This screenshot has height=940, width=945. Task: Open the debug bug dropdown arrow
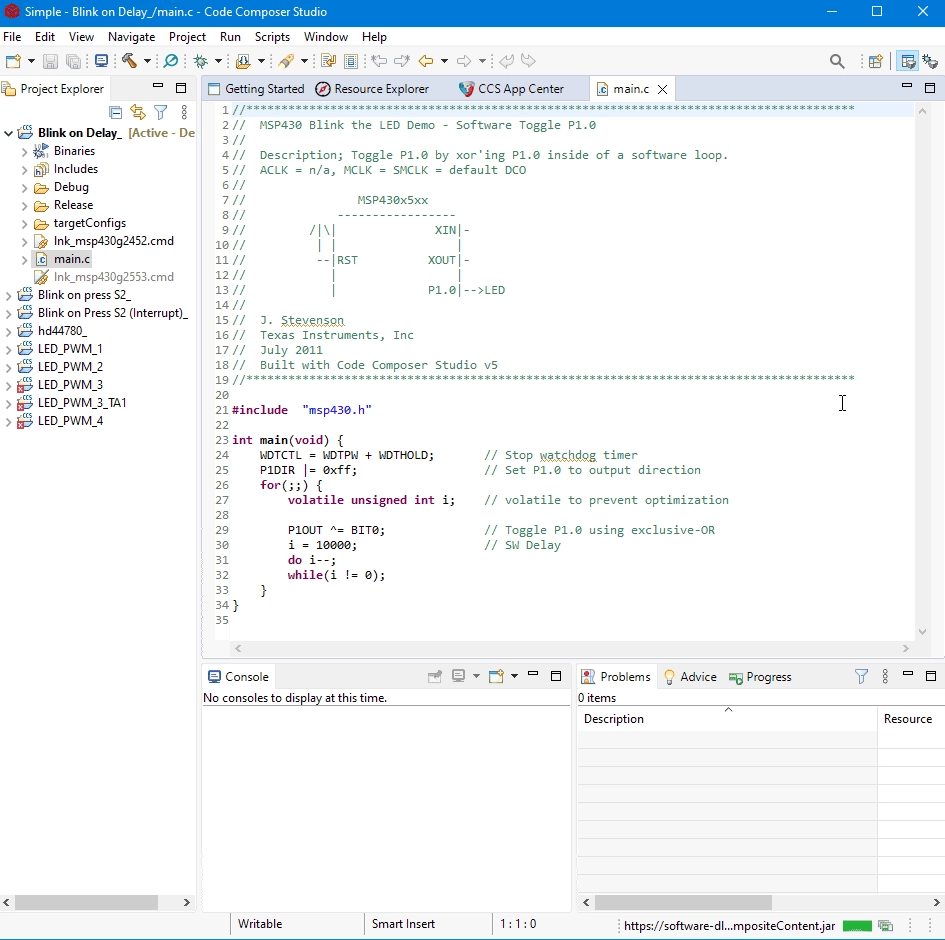[x=218, y=61]
